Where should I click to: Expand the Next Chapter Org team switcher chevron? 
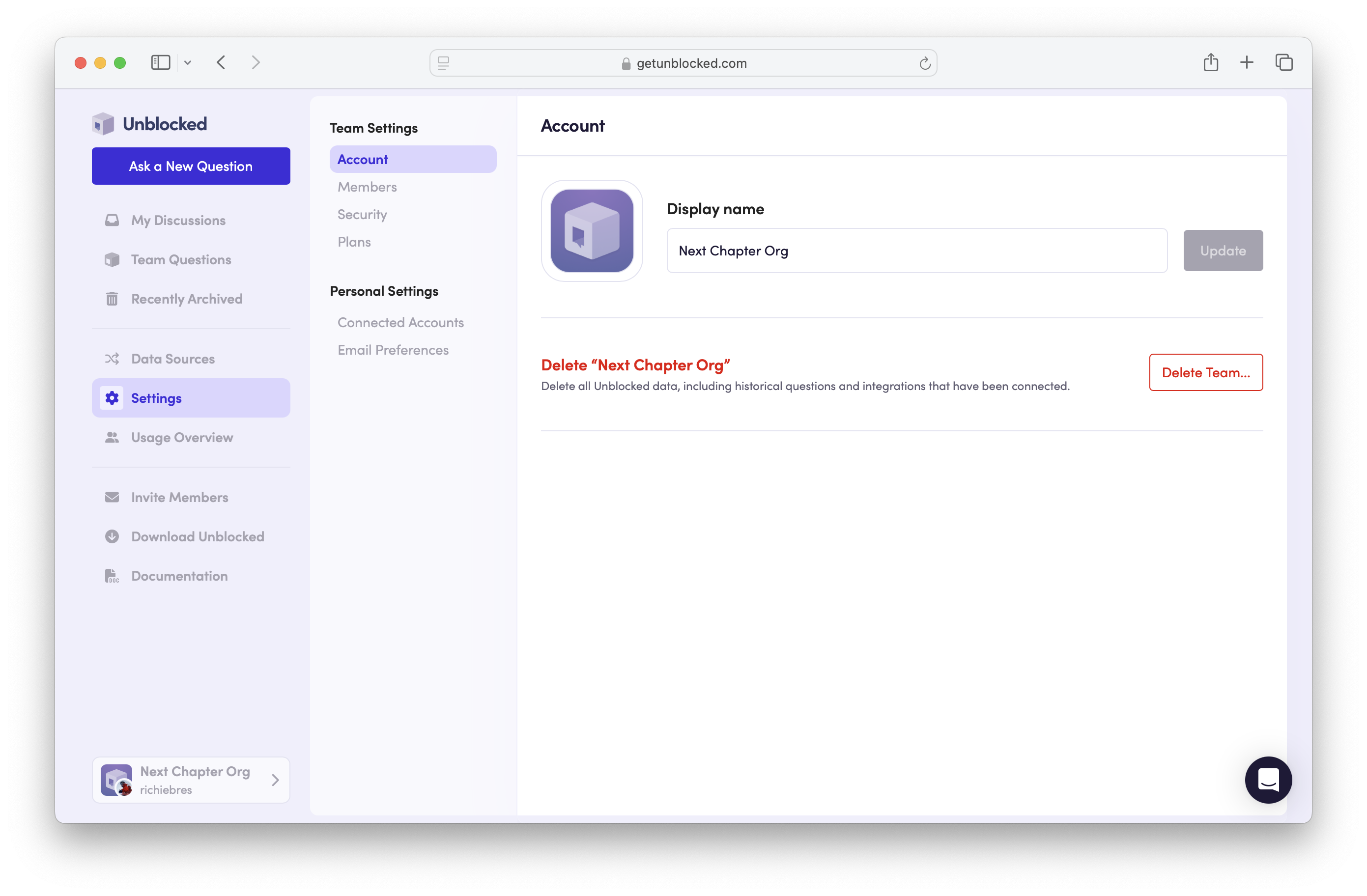[275, 780]
